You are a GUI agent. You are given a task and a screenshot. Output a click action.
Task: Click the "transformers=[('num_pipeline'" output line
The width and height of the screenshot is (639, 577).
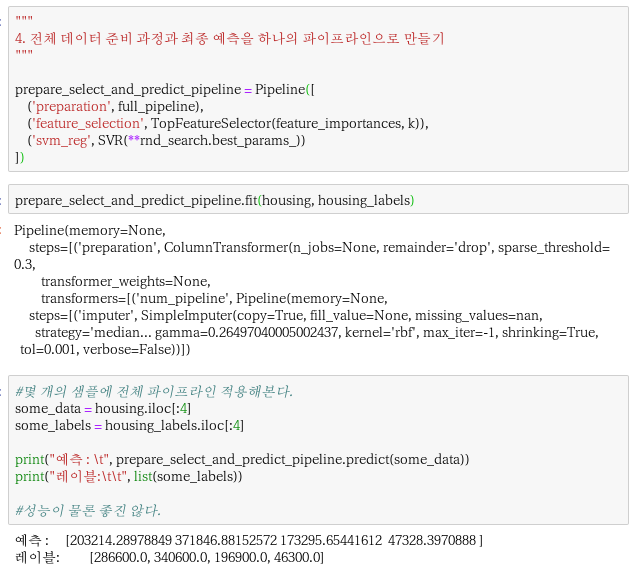[x=214, y=299]
